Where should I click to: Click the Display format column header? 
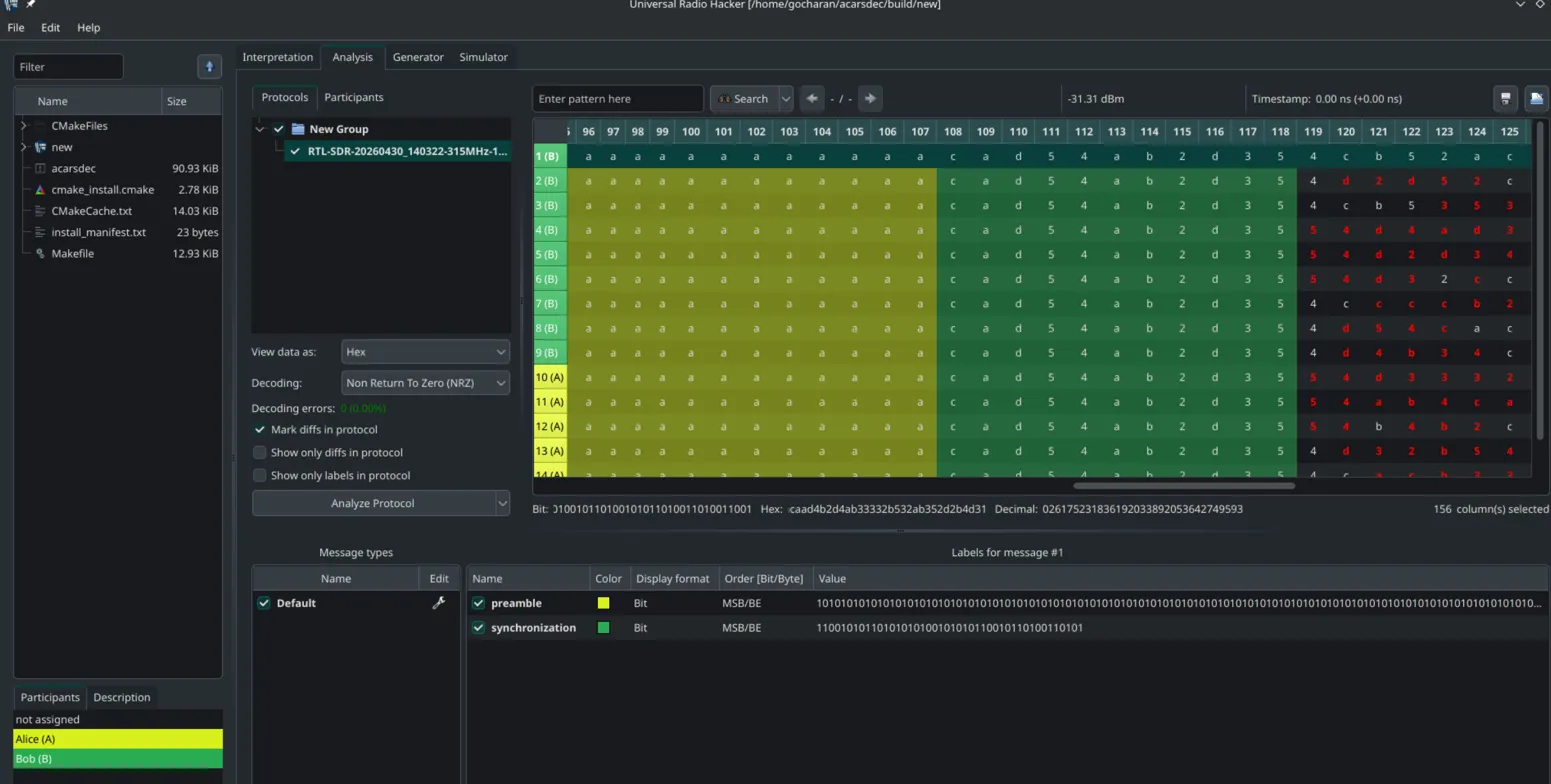pyautogui.click(x=672, y=578)
